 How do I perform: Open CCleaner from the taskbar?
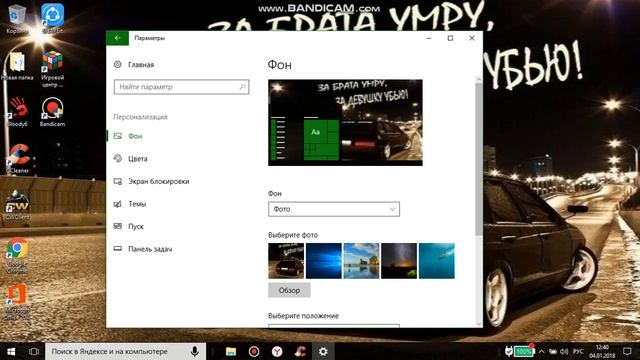pyautogui.click(x=300, y=351)
